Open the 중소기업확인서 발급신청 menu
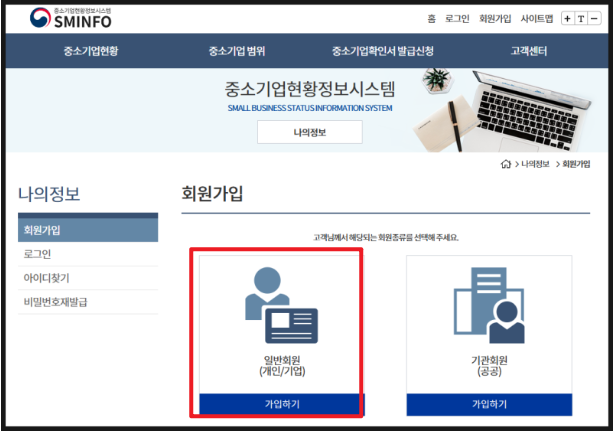 [x=383, y=51]
